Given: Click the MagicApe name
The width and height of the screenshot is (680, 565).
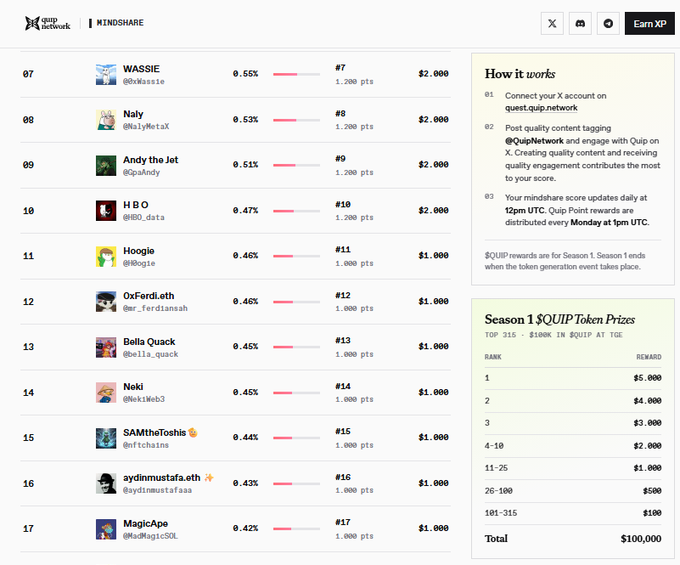Looking at the screenshot, I should click(145, 524).
